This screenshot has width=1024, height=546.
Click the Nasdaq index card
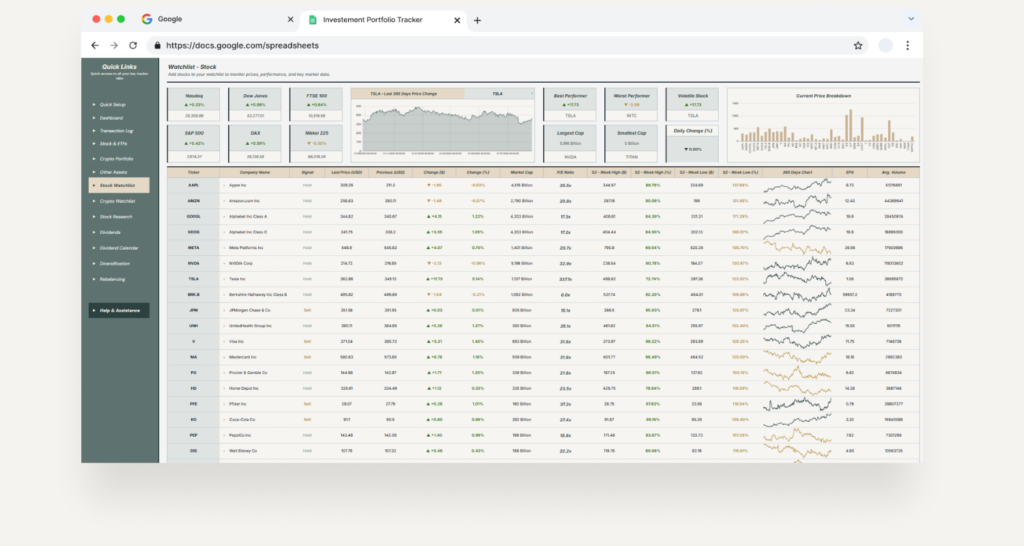[x=194, y=105]
